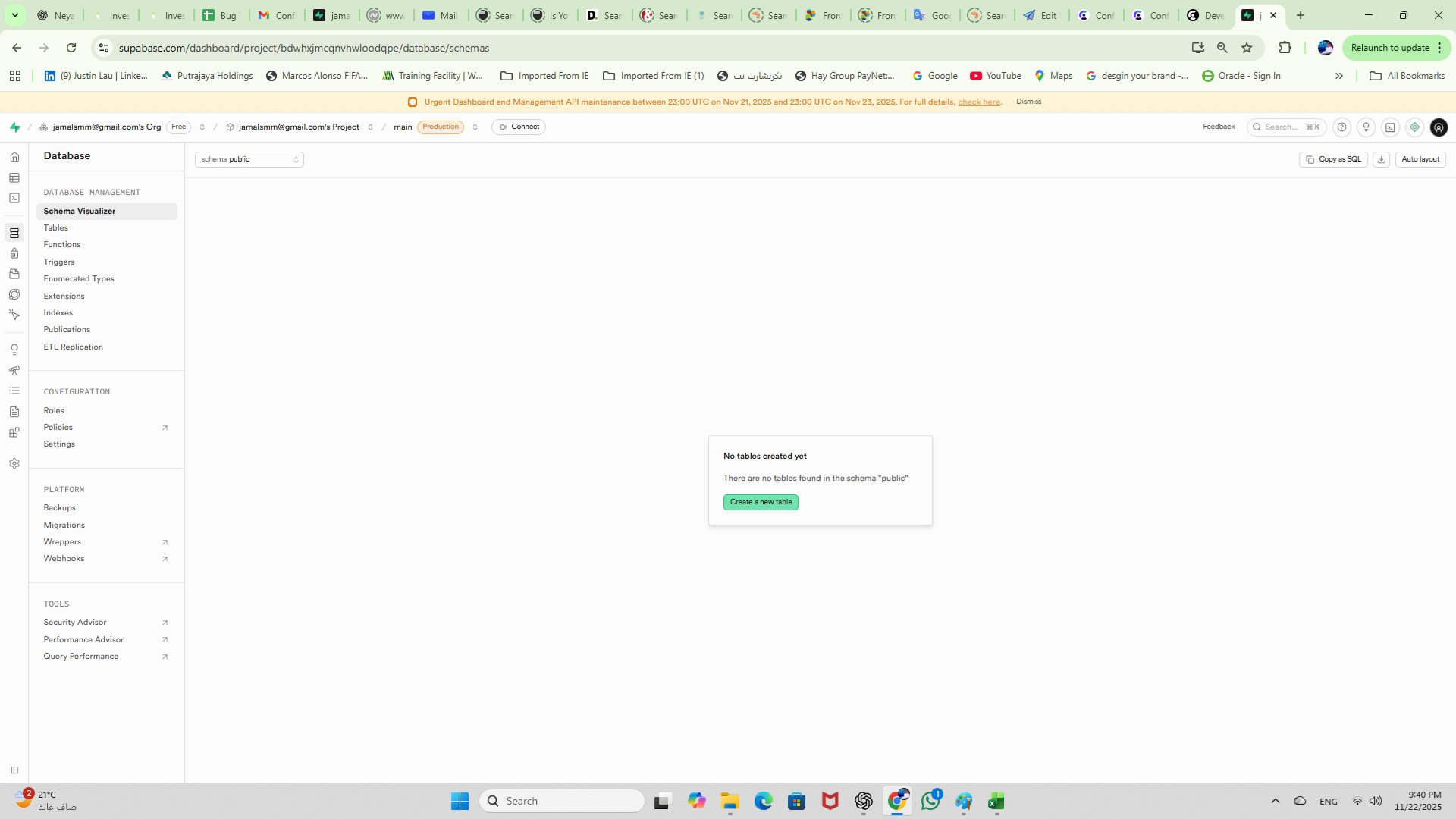Open the help question mark icon
Image resolution: width=1456 pixels, height=819 pixels.
(x=1341, y=127)
